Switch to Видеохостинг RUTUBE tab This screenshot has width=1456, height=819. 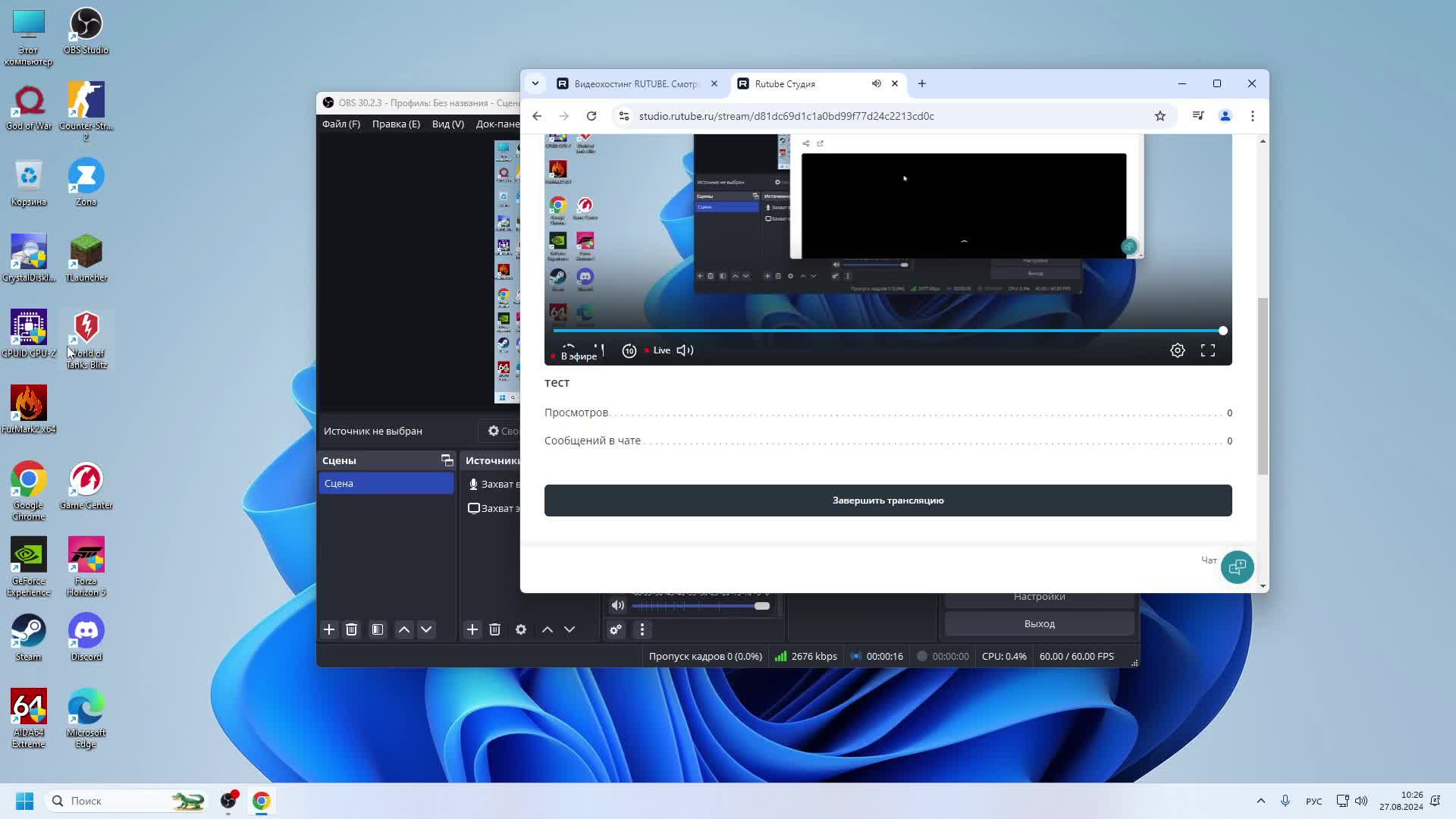635,83
